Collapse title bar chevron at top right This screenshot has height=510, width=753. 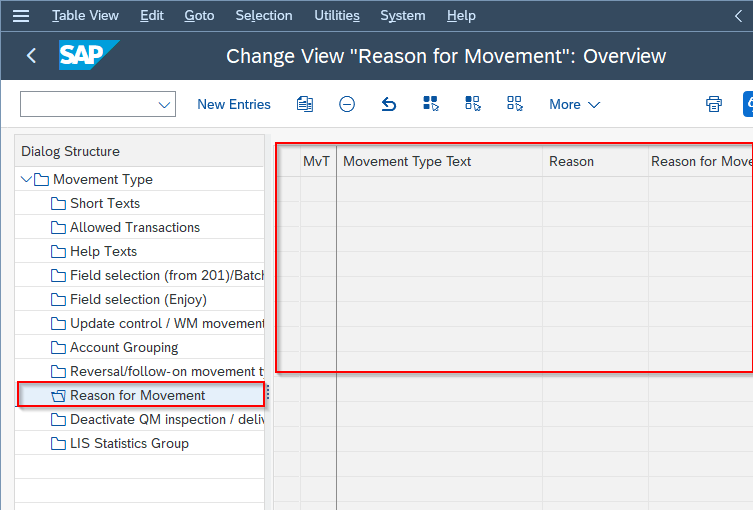click(739, 16)
